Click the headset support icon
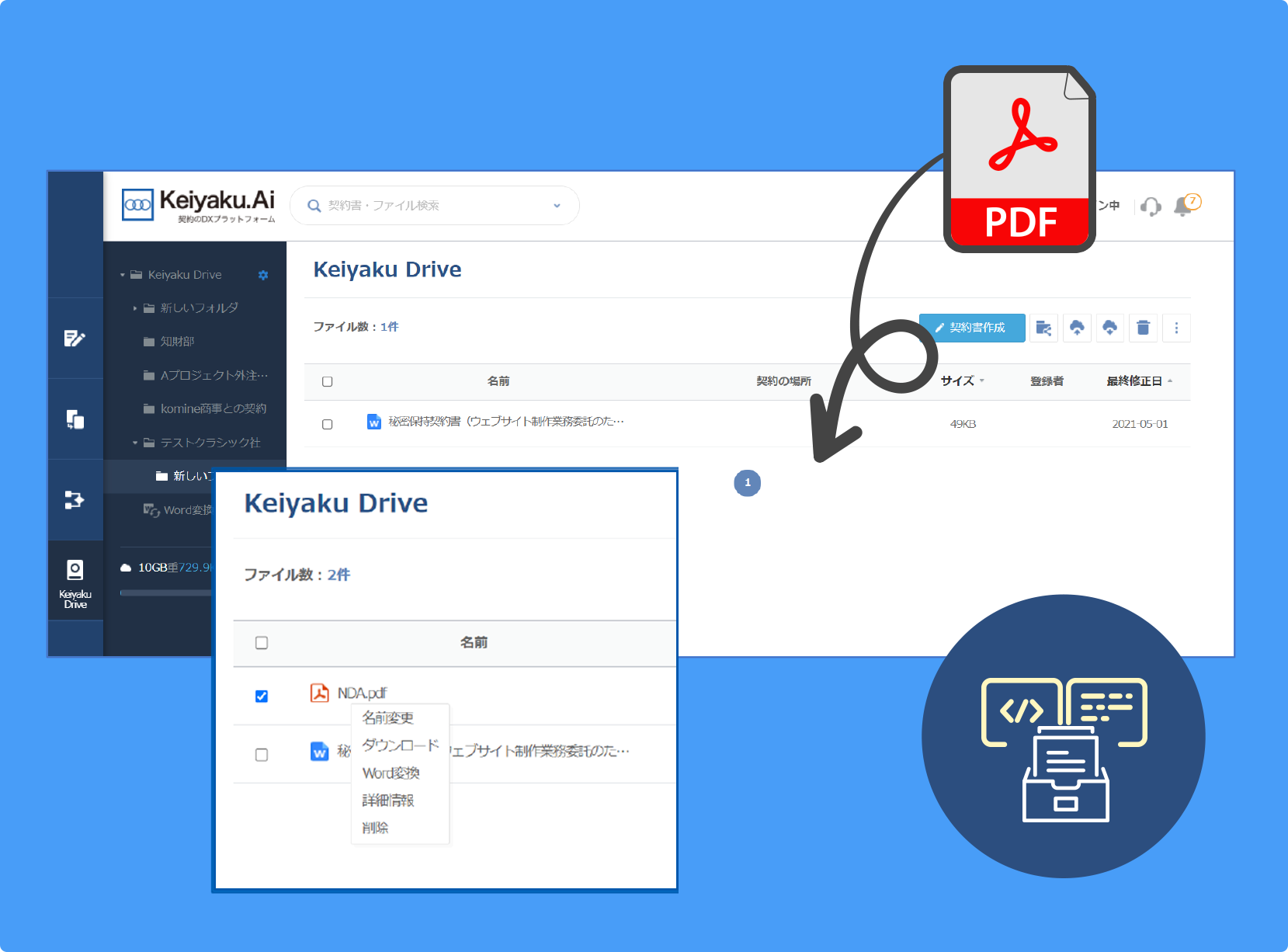The width and height of the screenshot is (1288, 952). click(1151, 207)
